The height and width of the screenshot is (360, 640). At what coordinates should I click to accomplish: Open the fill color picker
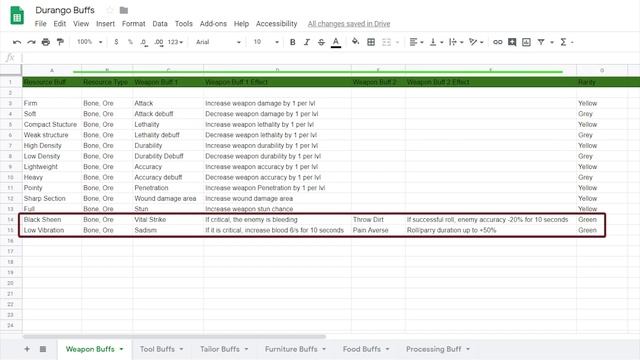[x=356, y=42]
